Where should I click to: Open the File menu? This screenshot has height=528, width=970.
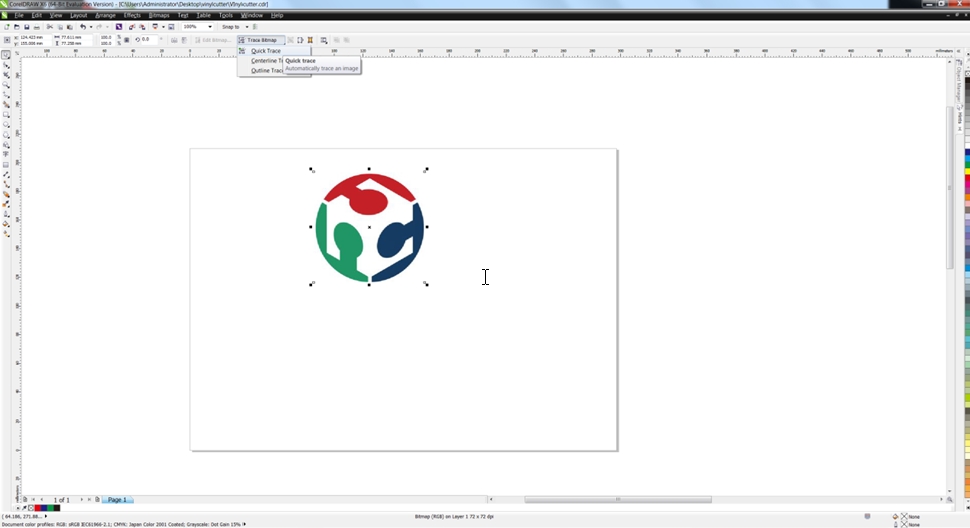pyautogui.click(x=19, y=15)
